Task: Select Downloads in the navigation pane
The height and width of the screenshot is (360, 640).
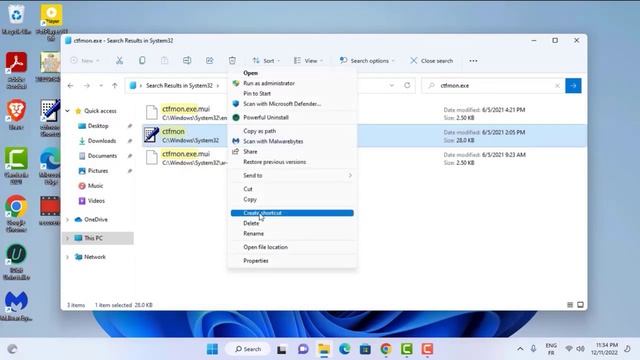Action: pos(102,141)
